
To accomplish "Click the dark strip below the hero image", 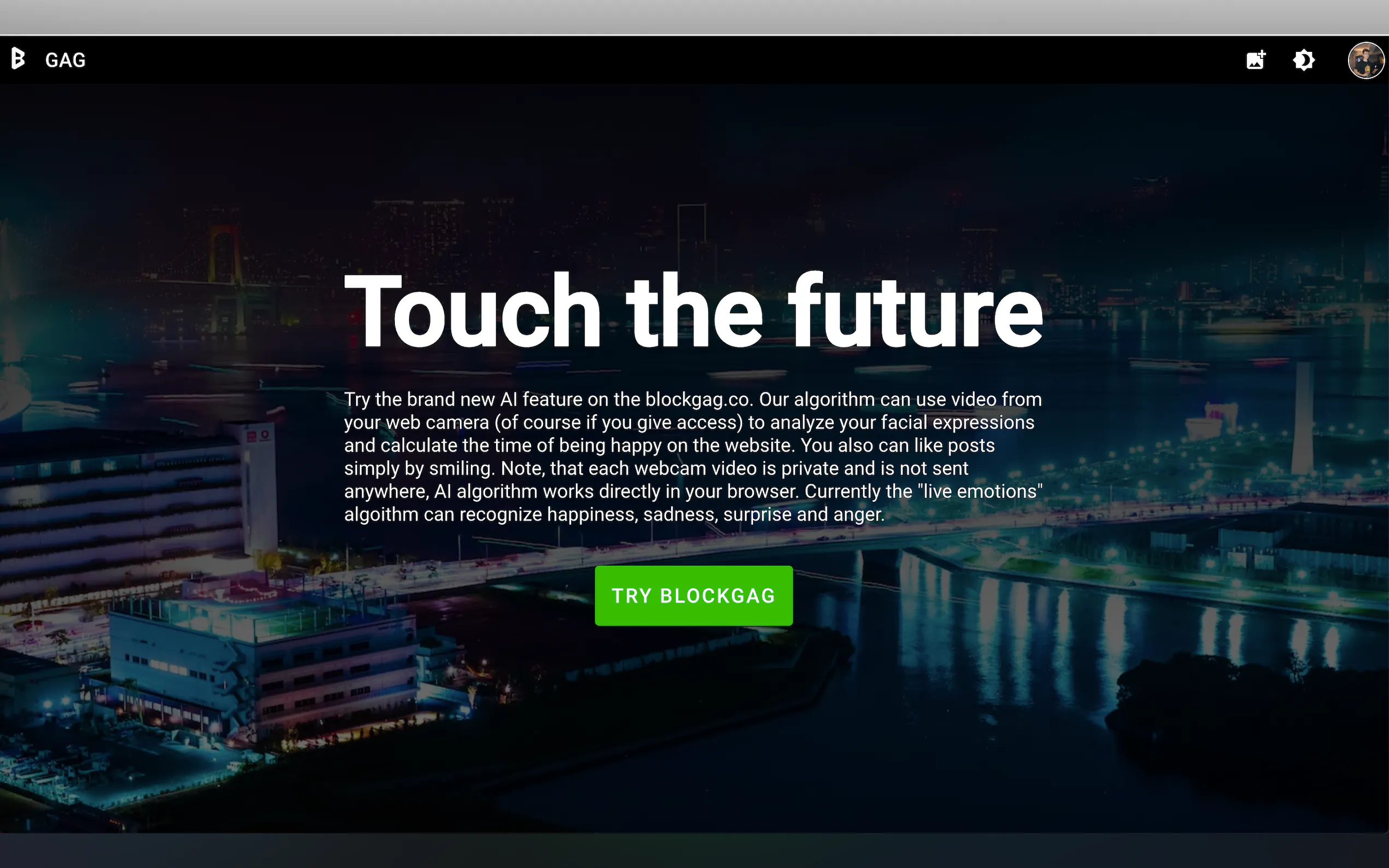I will tap(694, 851).
